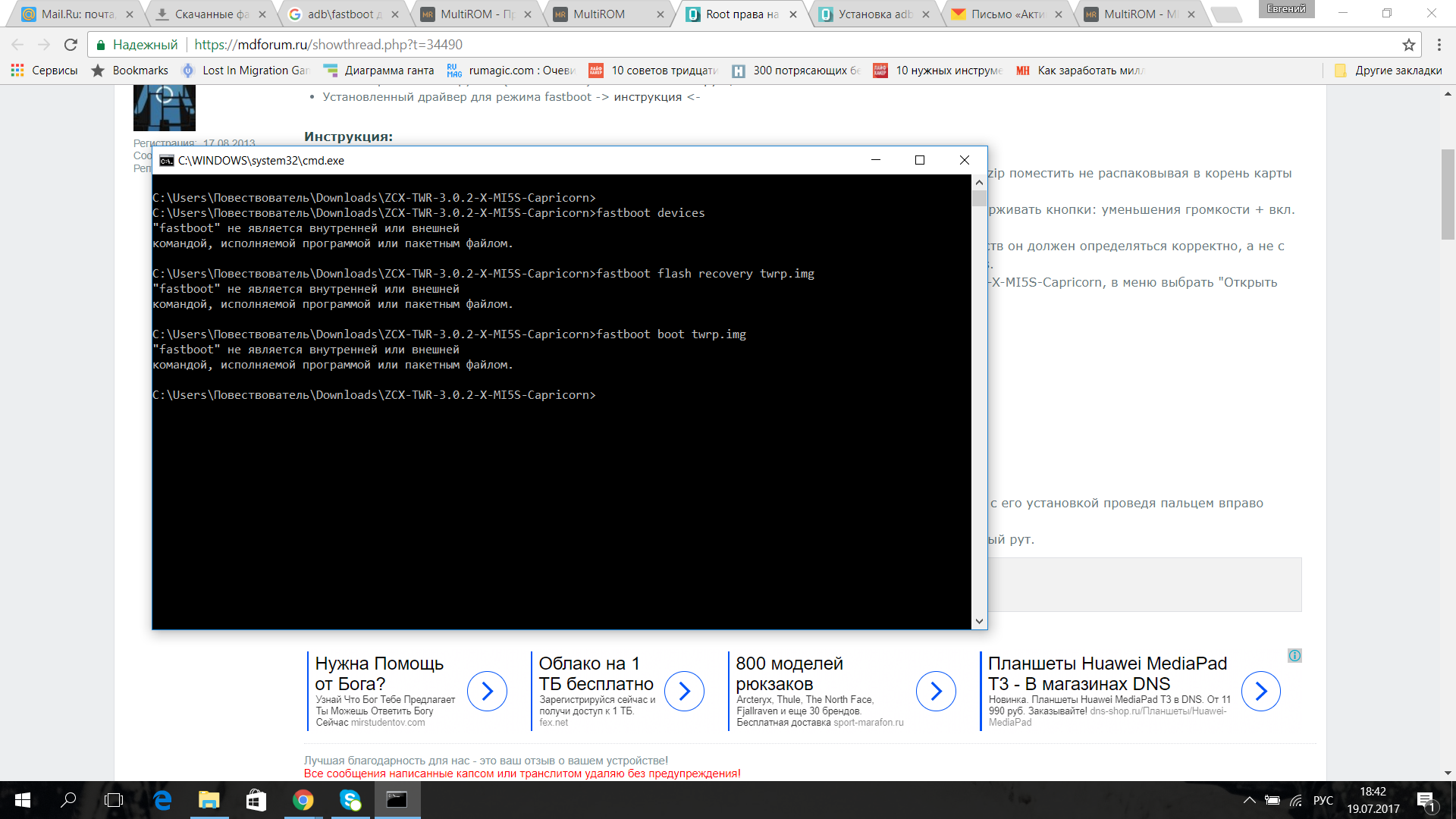Open Skype from the taskbar
Viewport: 1456px width, 819px height.
pyautogui.click(x=350, y=800)
